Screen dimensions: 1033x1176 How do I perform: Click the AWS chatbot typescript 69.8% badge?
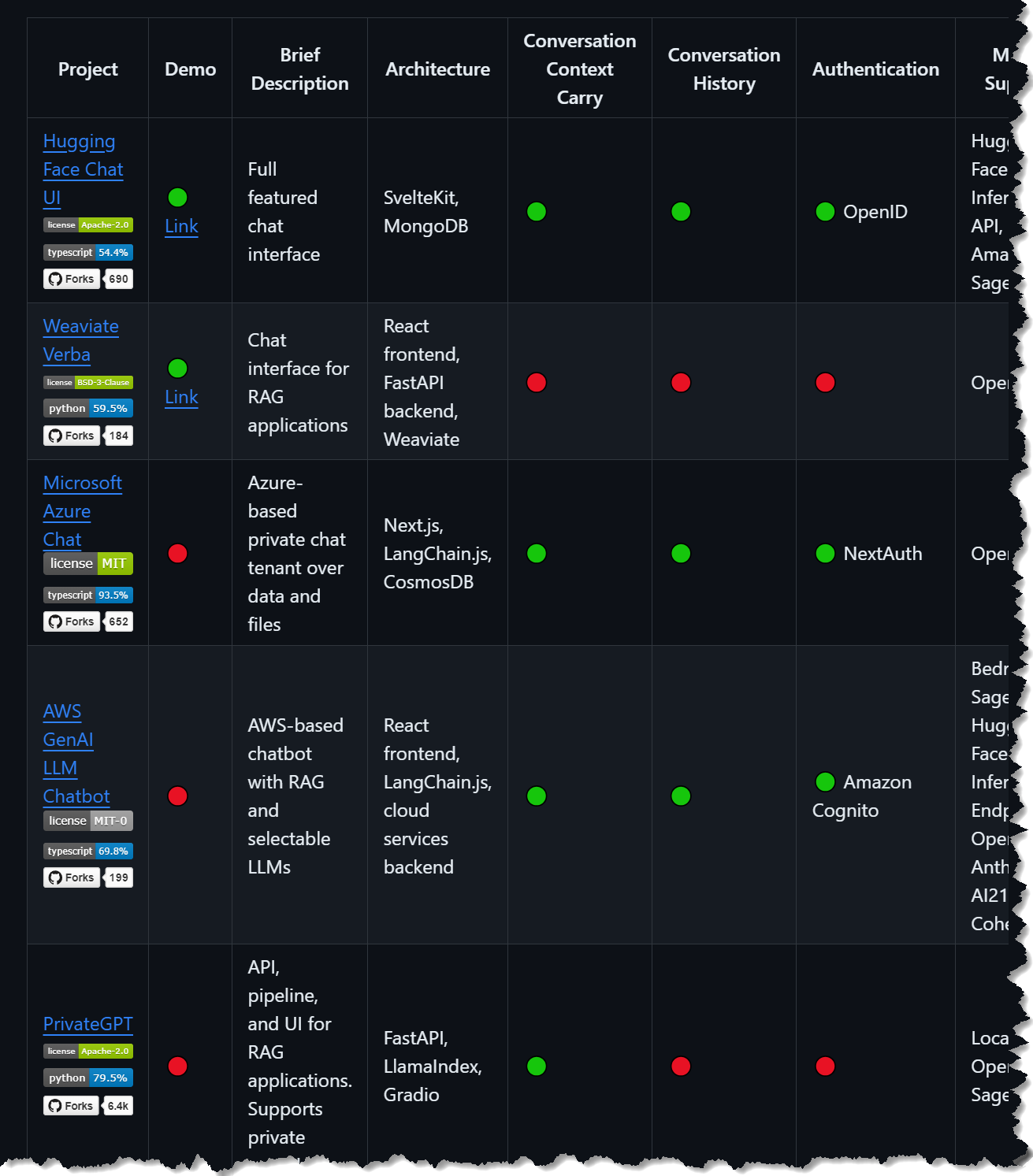tap(88, 851)
